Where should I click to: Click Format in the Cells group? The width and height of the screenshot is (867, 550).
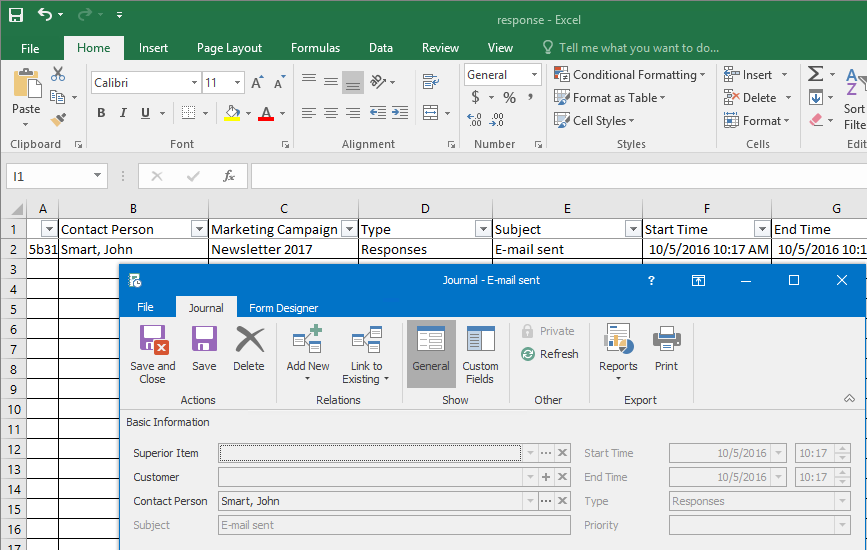coord(756,121)
